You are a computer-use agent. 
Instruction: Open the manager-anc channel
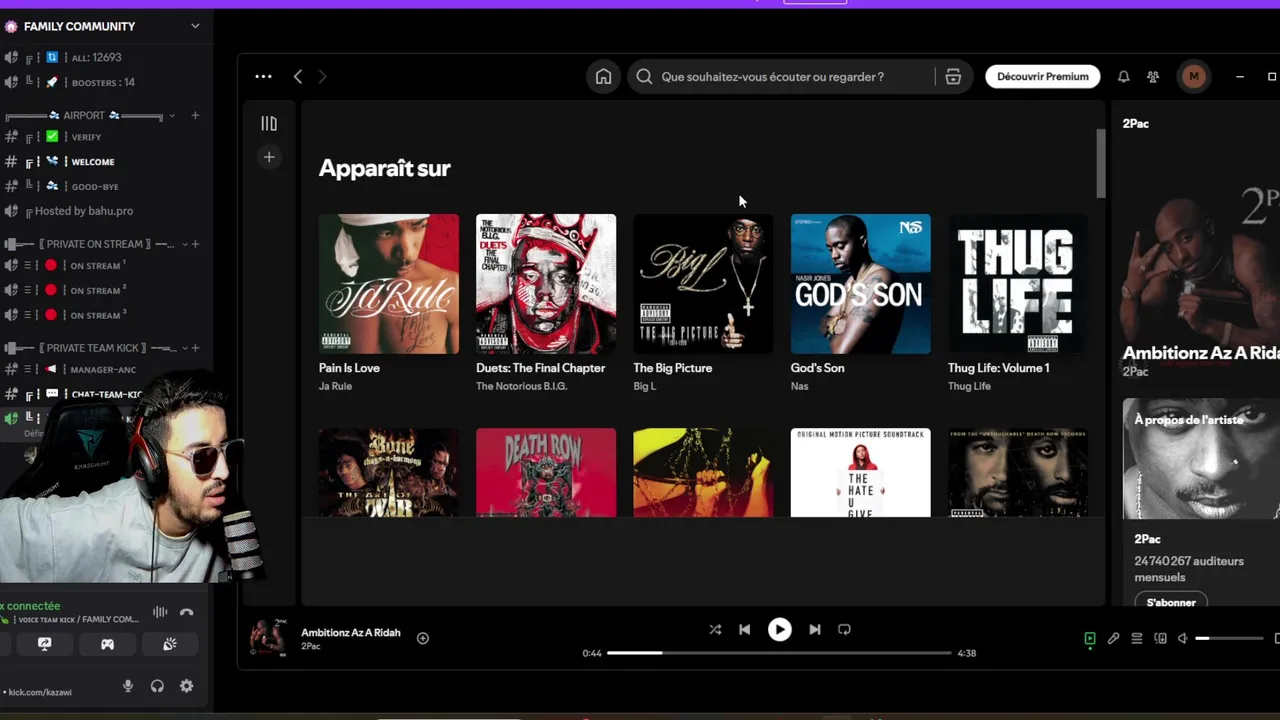point(103,370)
